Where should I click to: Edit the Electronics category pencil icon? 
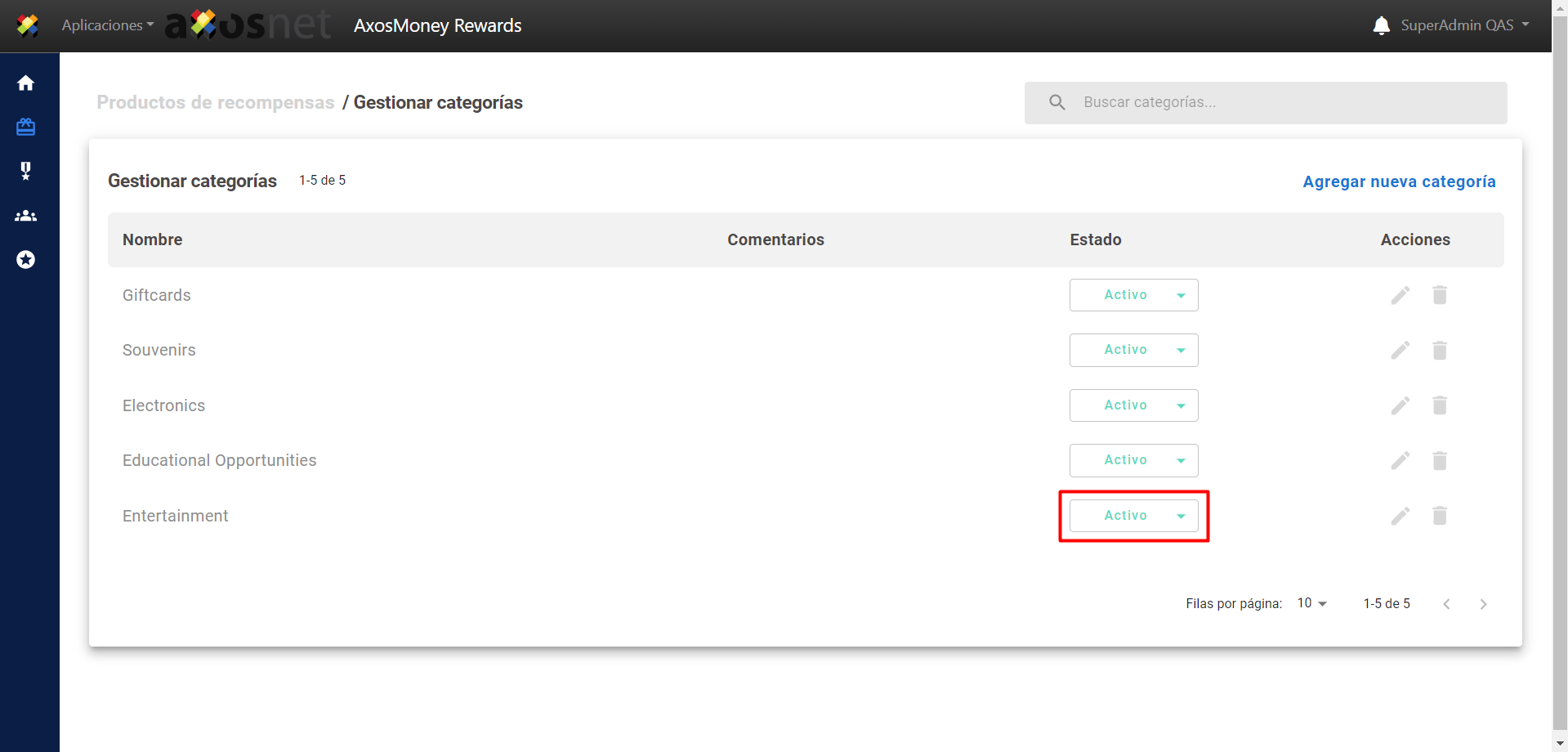(x=1400, y=405)
